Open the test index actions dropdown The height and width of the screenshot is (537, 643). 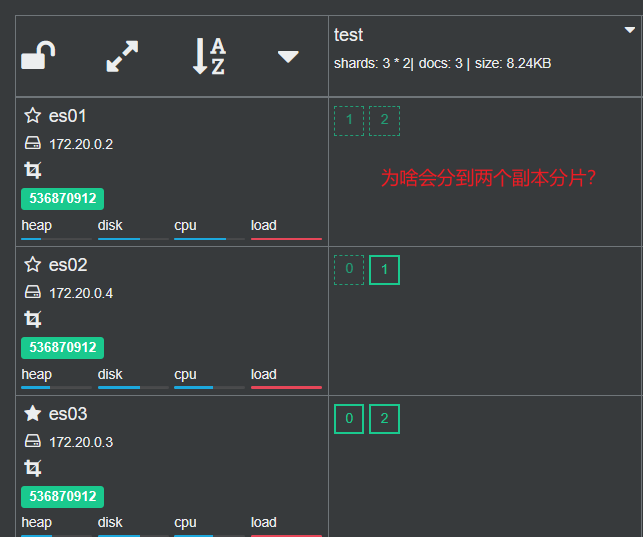(629, 30)
